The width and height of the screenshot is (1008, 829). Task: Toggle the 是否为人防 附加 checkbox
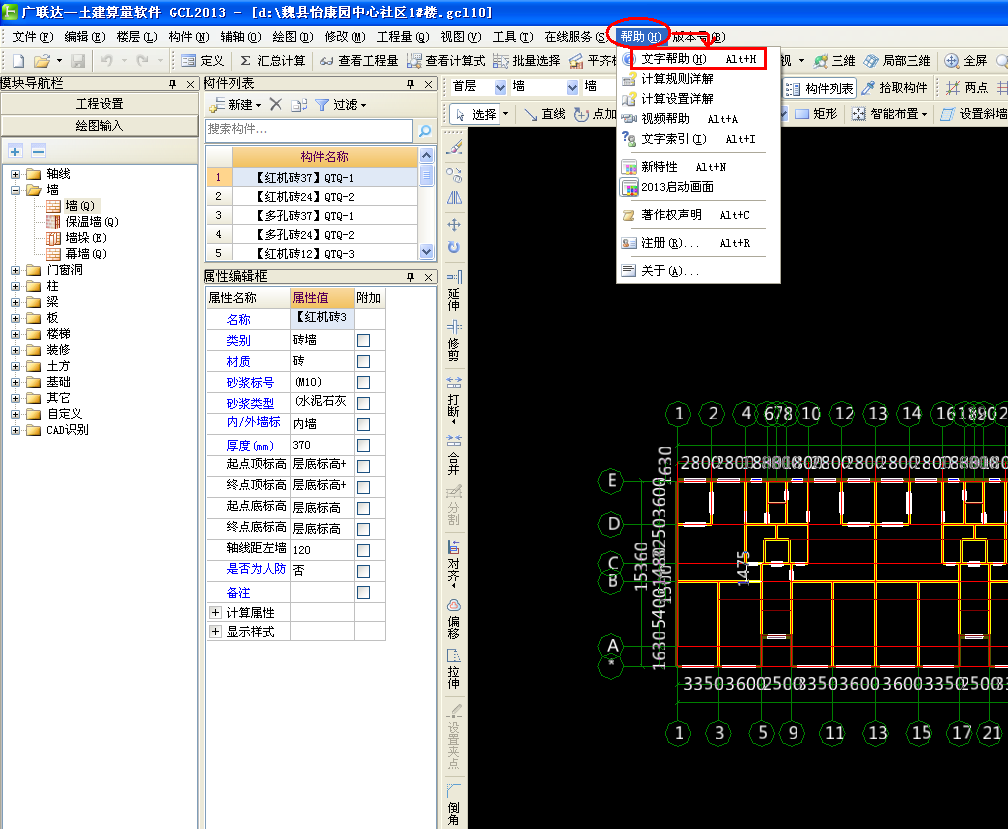[363, 571]
